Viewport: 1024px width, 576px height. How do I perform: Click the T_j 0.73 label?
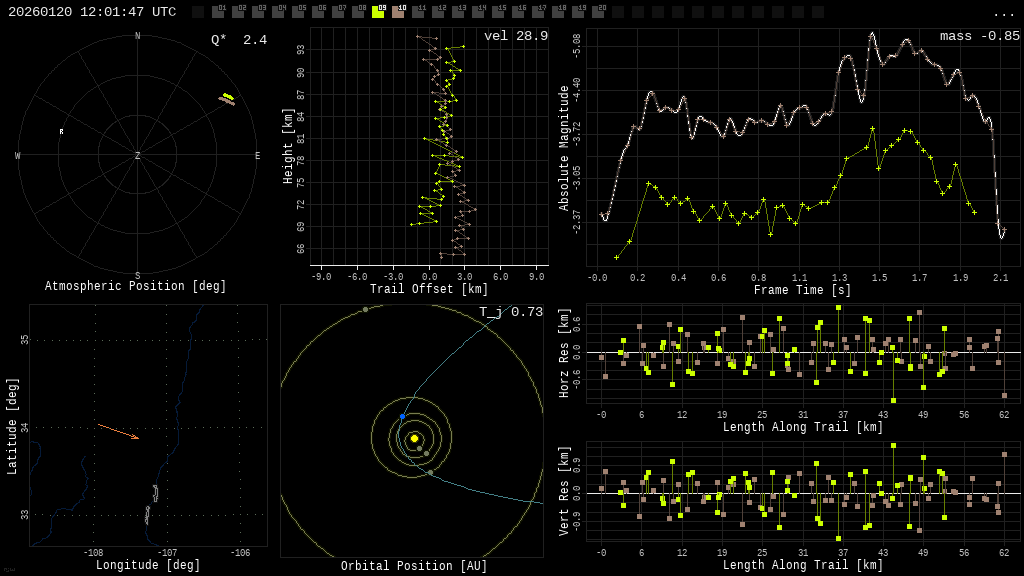[510, 312]
